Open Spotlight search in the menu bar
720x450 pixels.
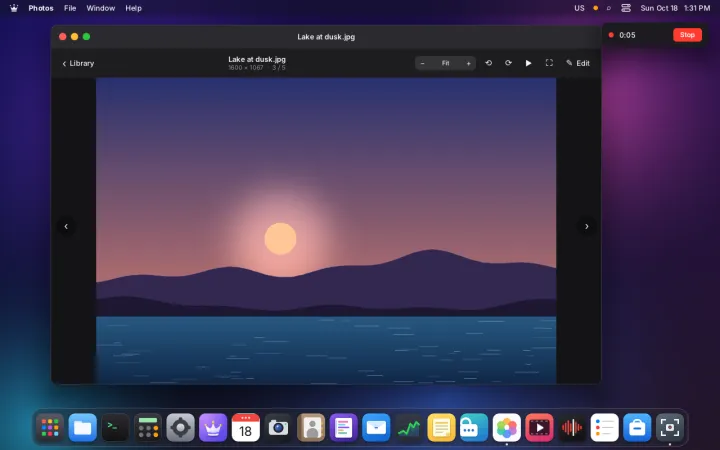click(609, 8)
